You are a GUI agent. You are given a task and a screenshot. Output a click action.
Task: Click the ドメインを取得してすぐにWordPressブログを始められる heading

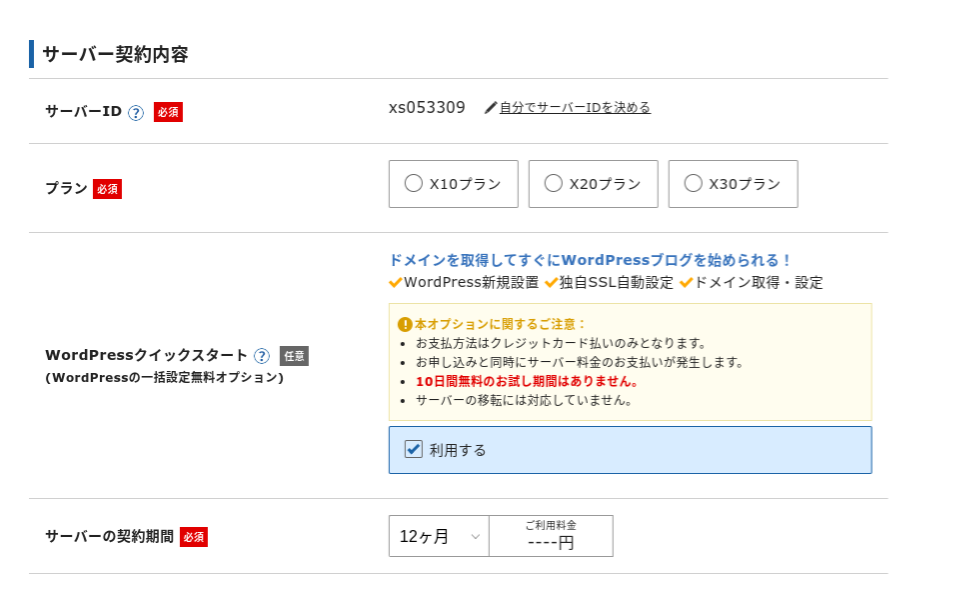click(x=590, y=260)
